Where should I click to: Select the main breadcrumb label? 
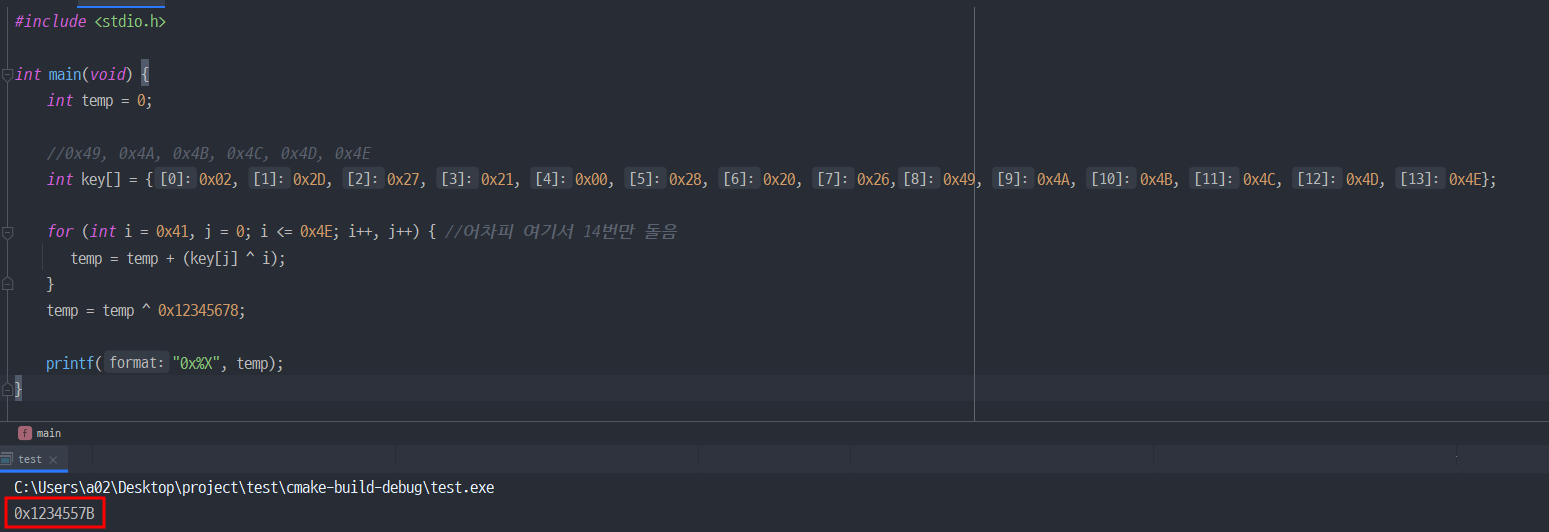pos(49,433)
